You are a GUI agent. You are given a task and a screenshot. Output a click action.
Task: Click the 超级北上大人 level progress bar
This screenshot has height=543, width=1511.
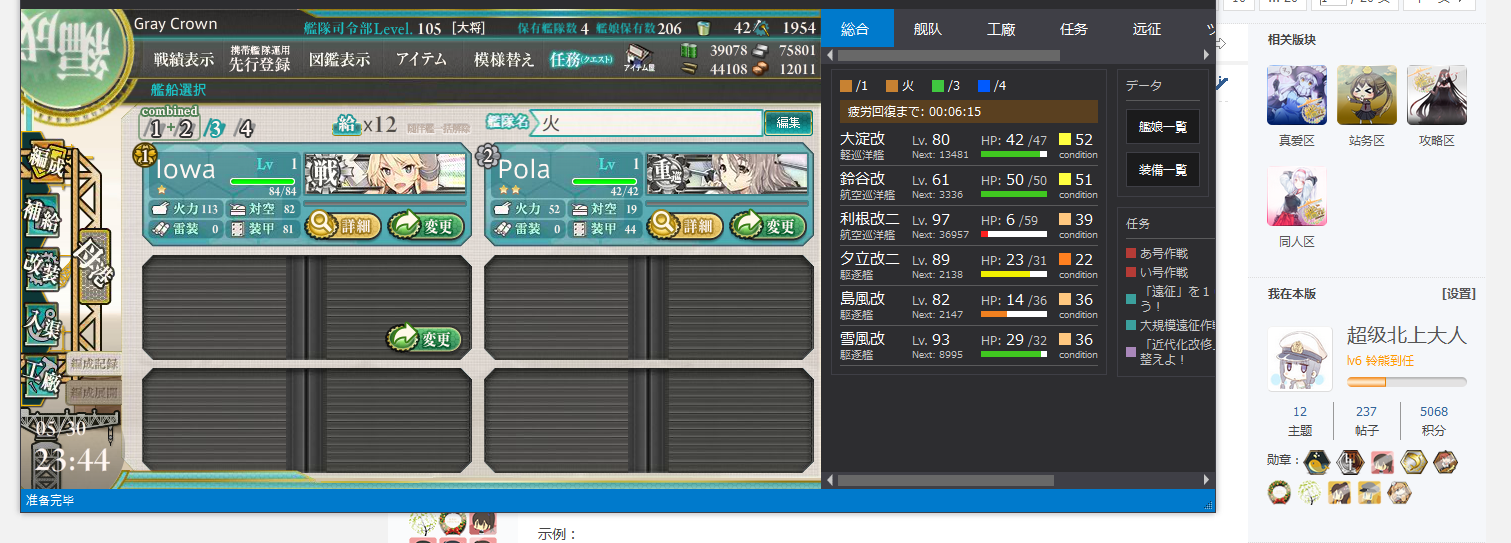(1406, 382)
